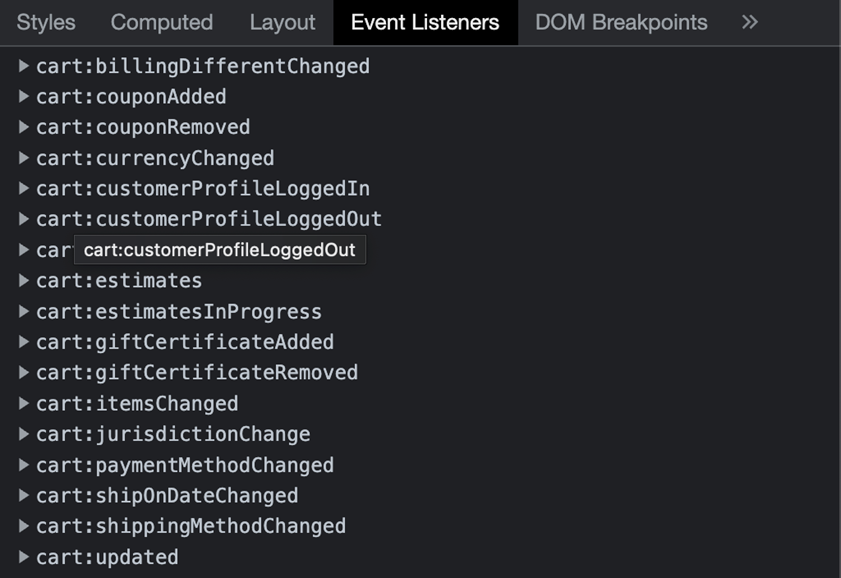
Task: Expand the cart:couponRemoved disclosure triangle
Action: [24, 127]
